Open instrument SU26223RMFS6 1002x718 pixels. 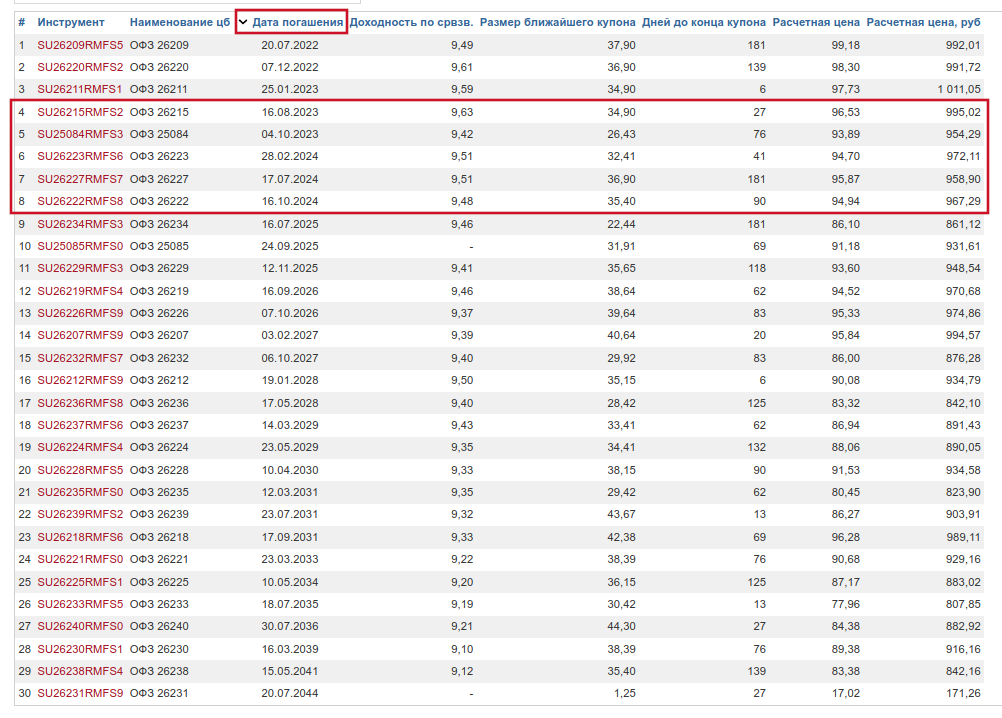[x=80, y=157]
